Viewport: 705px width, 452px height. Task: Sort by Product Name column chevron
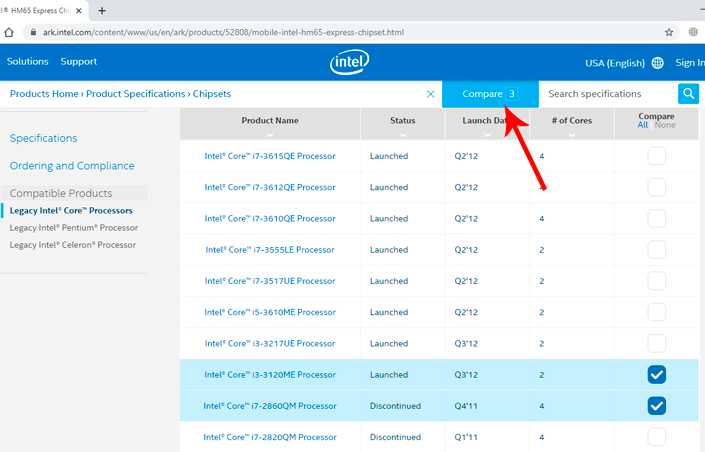270,135
